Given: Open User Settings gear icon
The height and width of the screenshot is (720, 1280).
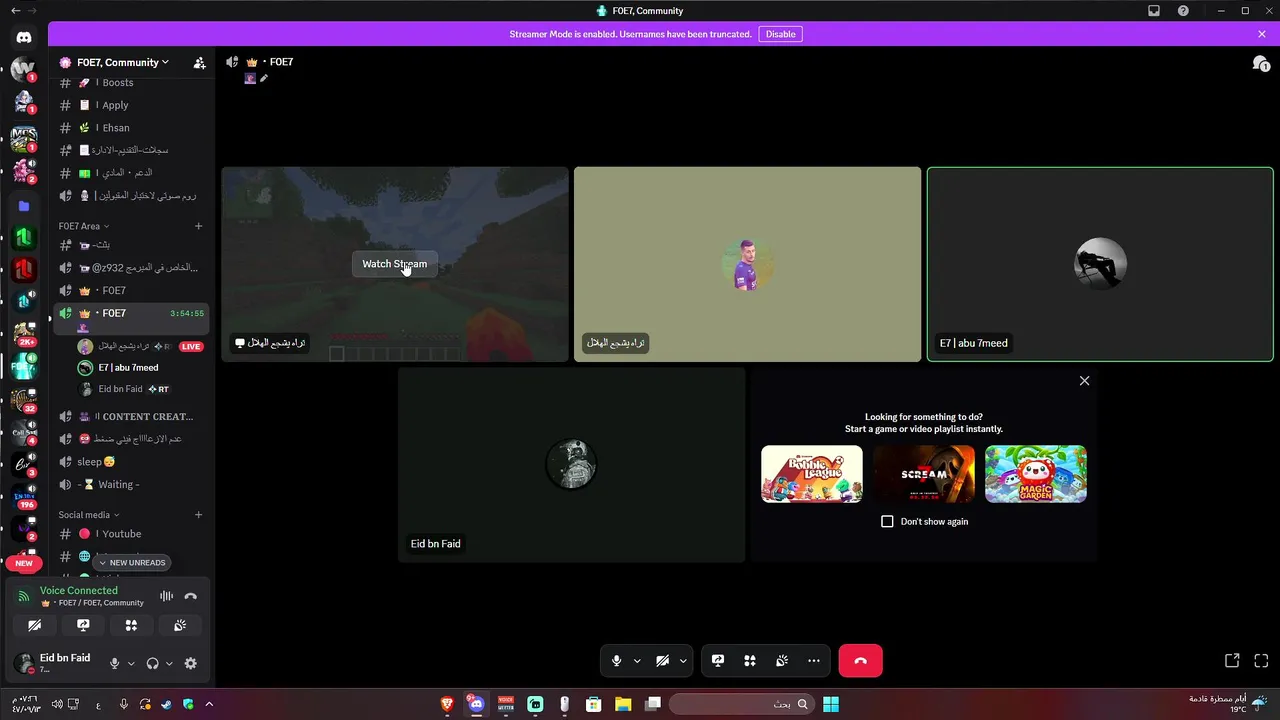Looking at the screenshot, I should pyautogui.click(x=191, y=663).
